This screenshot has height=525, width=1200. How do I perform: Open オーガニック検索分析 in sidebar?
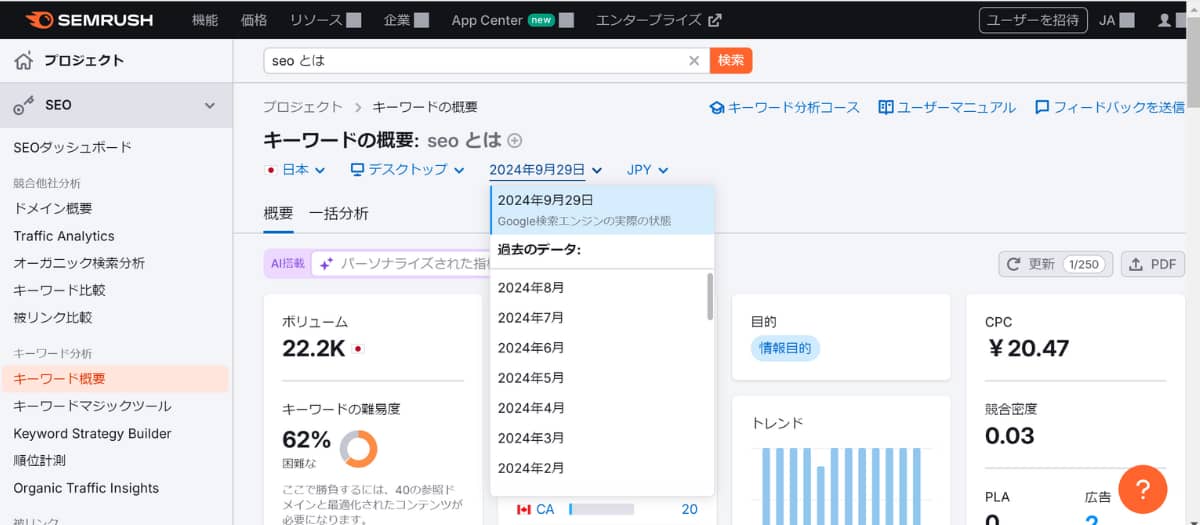79,263
